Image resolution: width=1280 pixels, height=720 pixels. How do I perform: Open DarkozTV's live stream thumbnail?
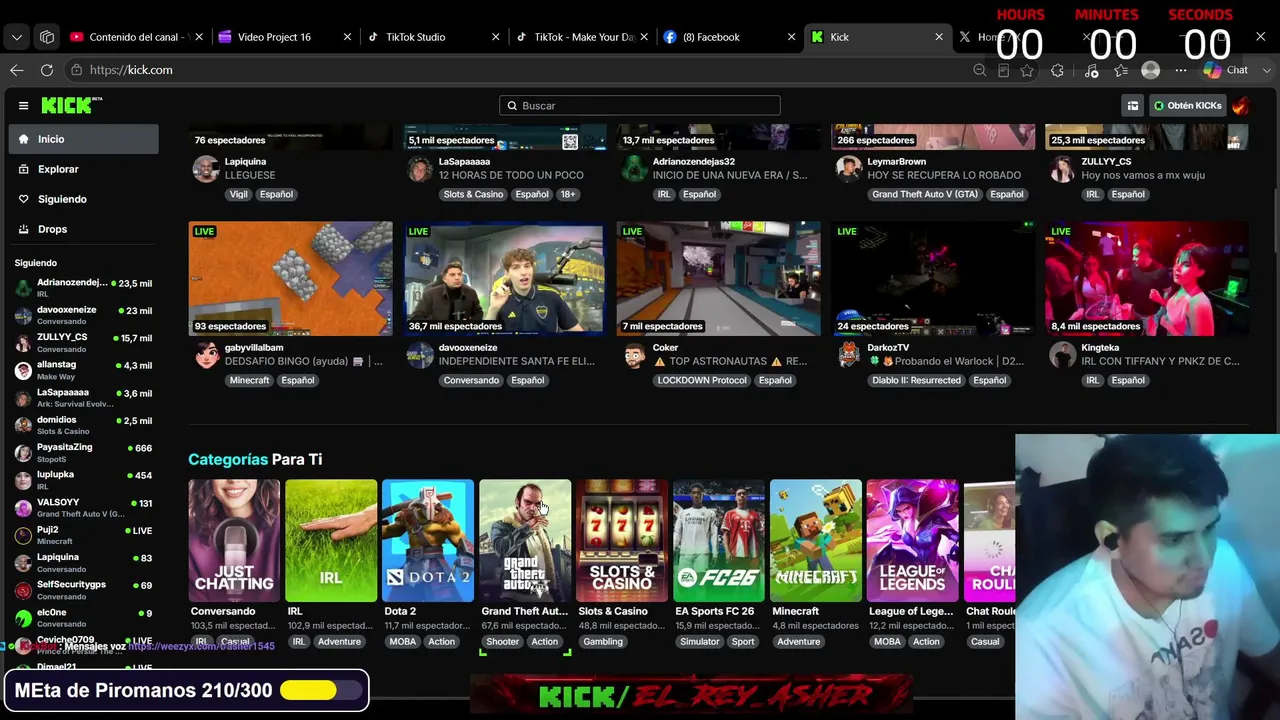point(932,279)
